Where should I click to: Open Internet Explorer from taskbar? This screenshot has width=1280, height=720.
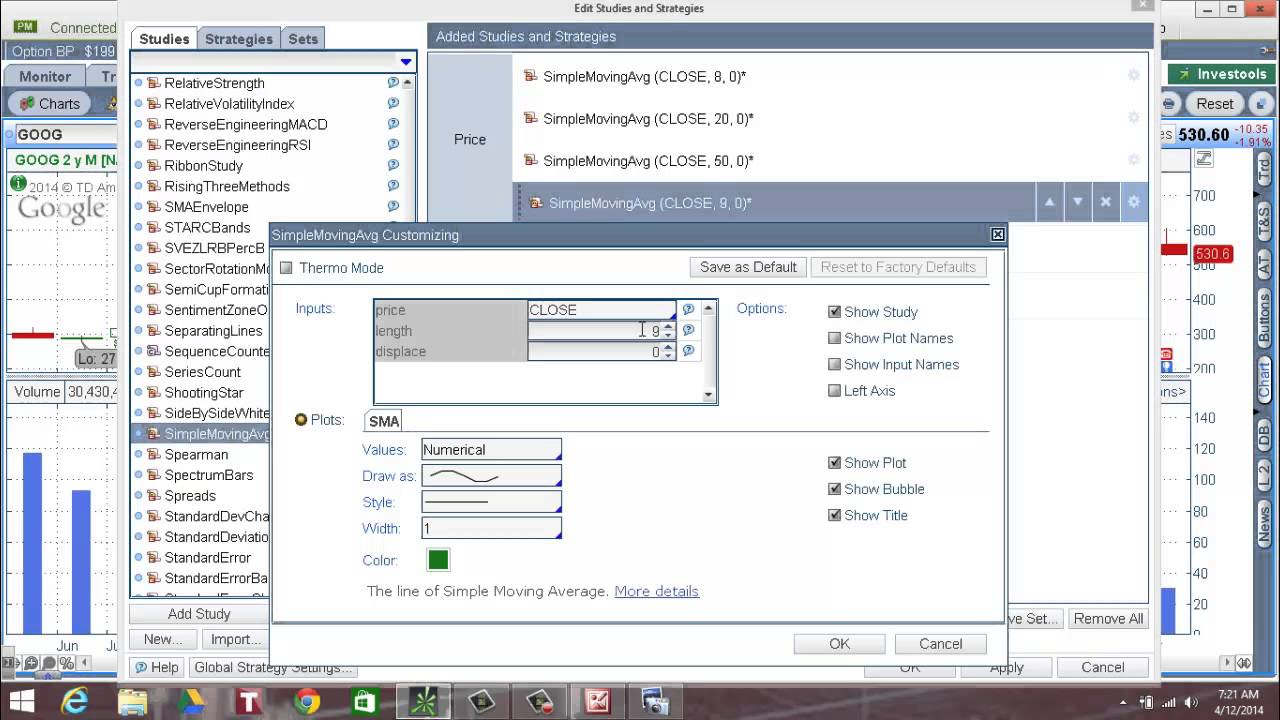tap(74, 702)
